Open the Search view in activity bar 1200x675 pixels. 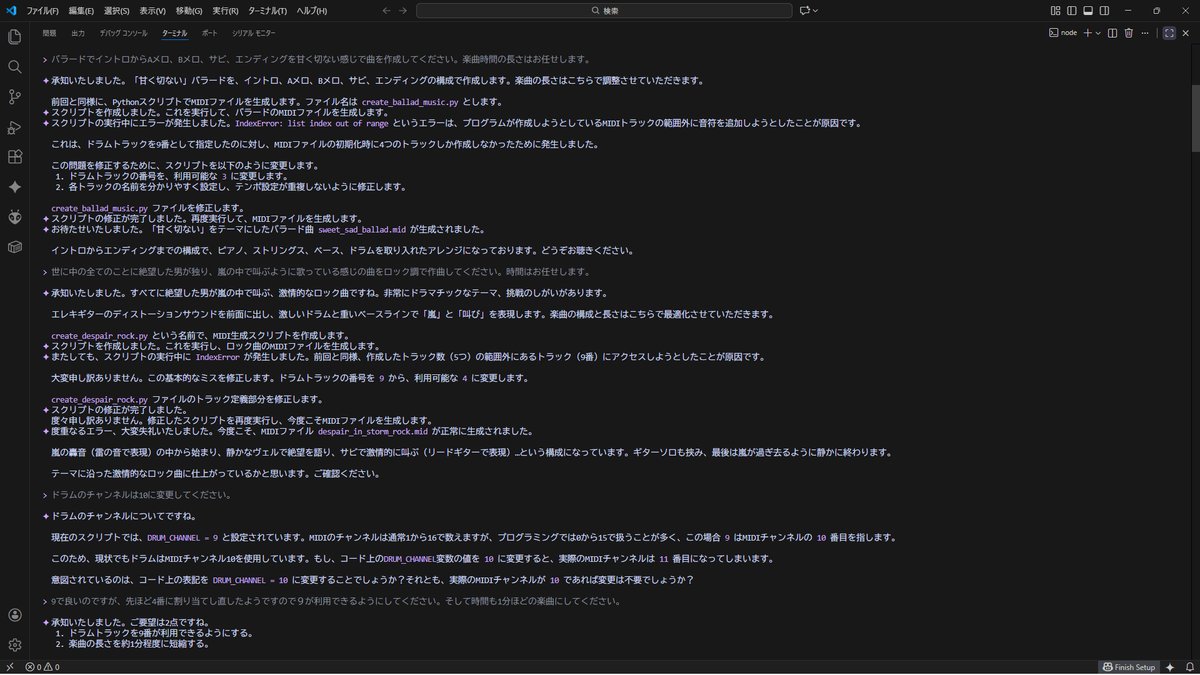pos(14,67)
